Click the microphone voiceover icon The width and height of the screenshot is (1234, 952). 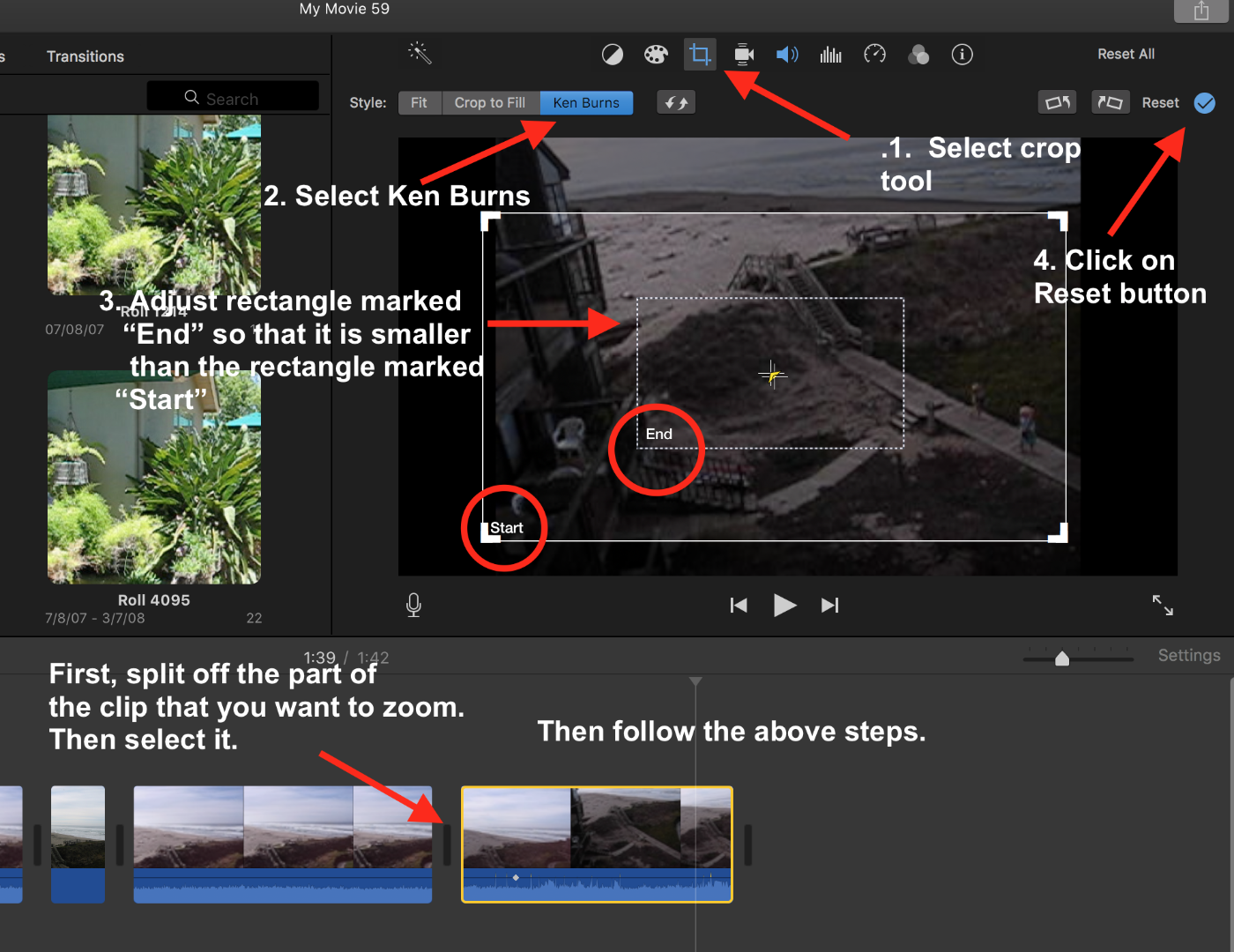pyautogui.click(x=413, y=605)
